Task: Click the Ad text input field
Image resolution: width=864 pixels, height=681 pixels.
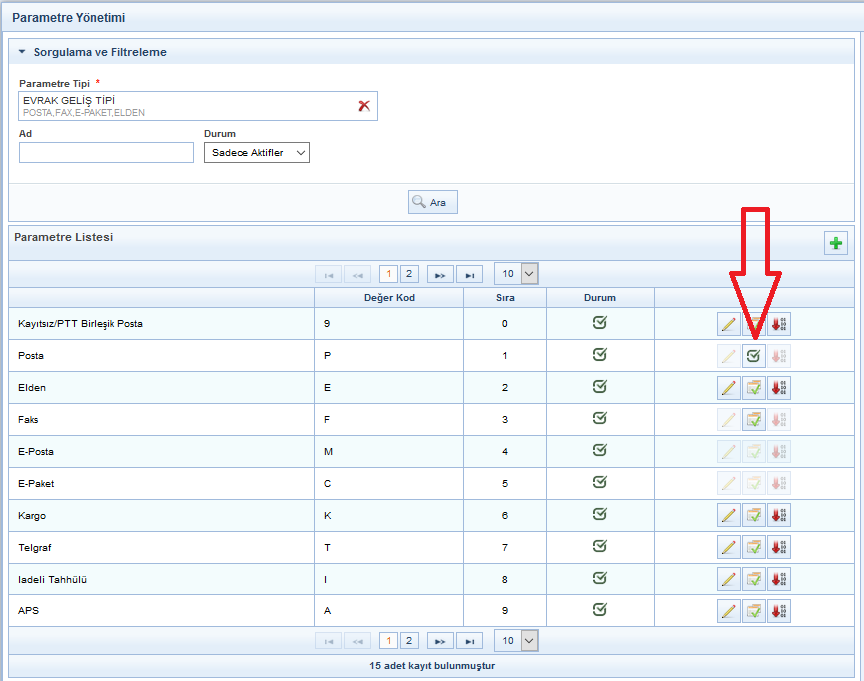Action: click(x=106, y=152)
